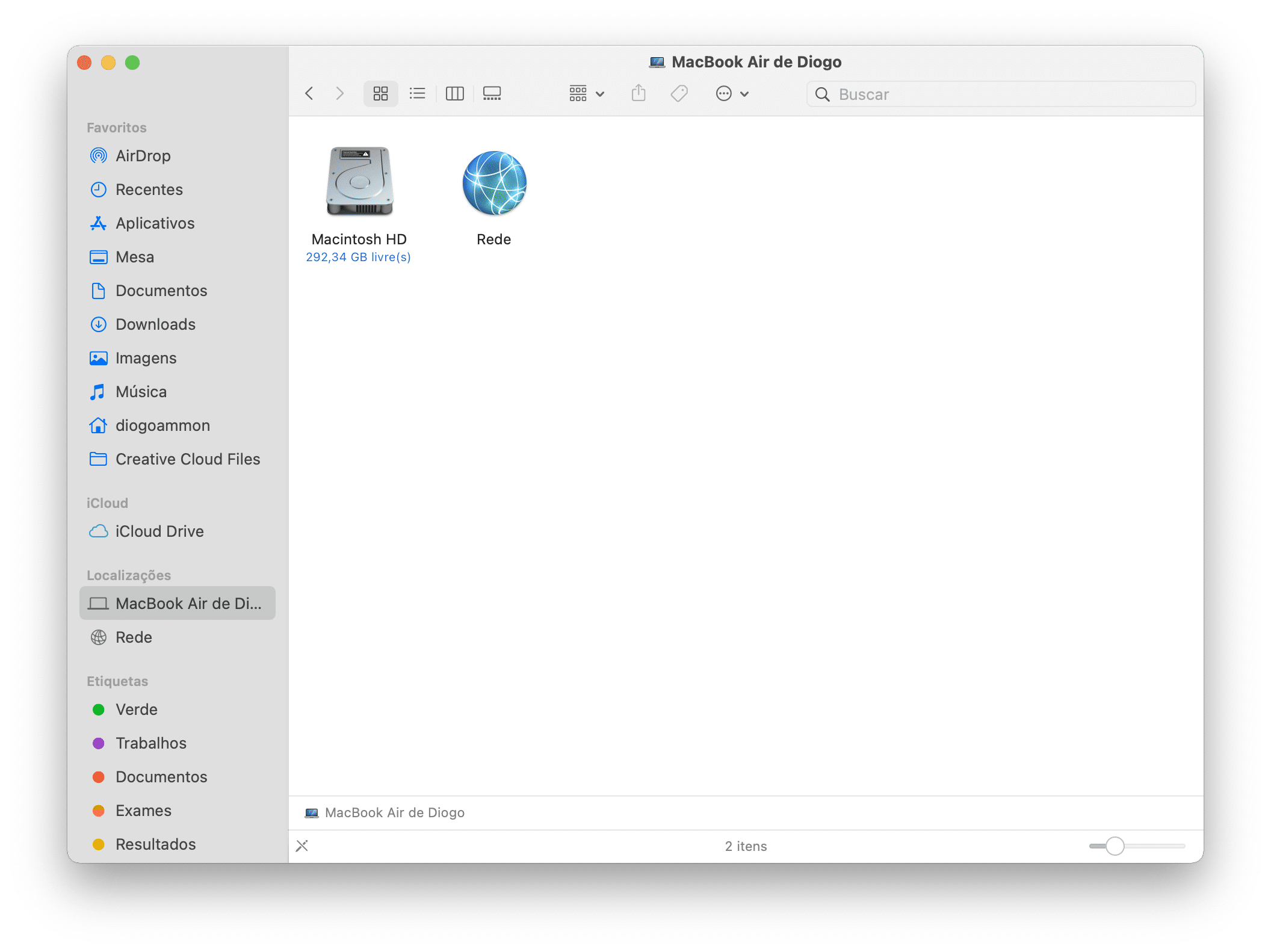Click the search magnifier icon
This screenshot has height=952, width=1271.
pyautogui.click(x=822, y=94)
